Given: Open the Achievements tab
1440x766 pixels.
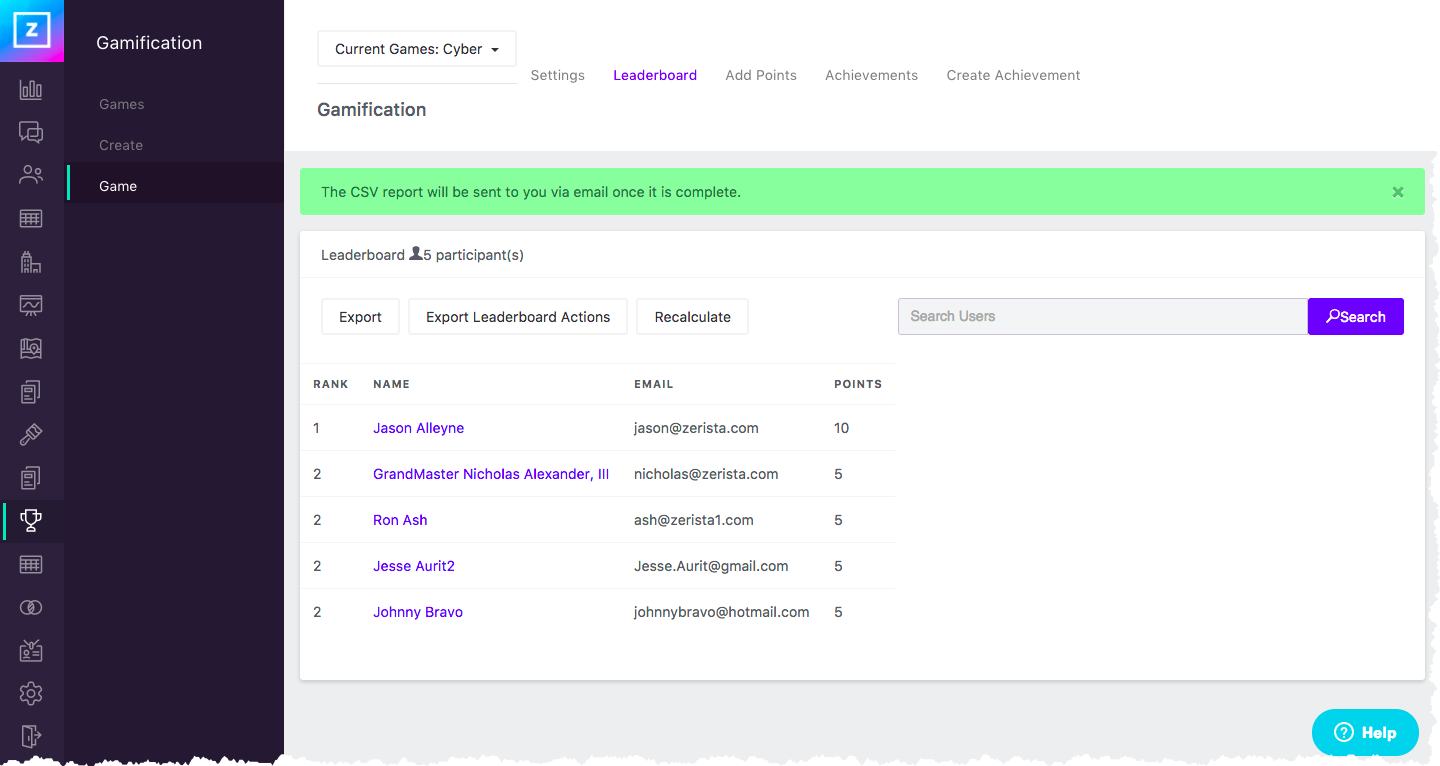Looking at the screenshot, I should pyautogui.click(x=871, y=75).
